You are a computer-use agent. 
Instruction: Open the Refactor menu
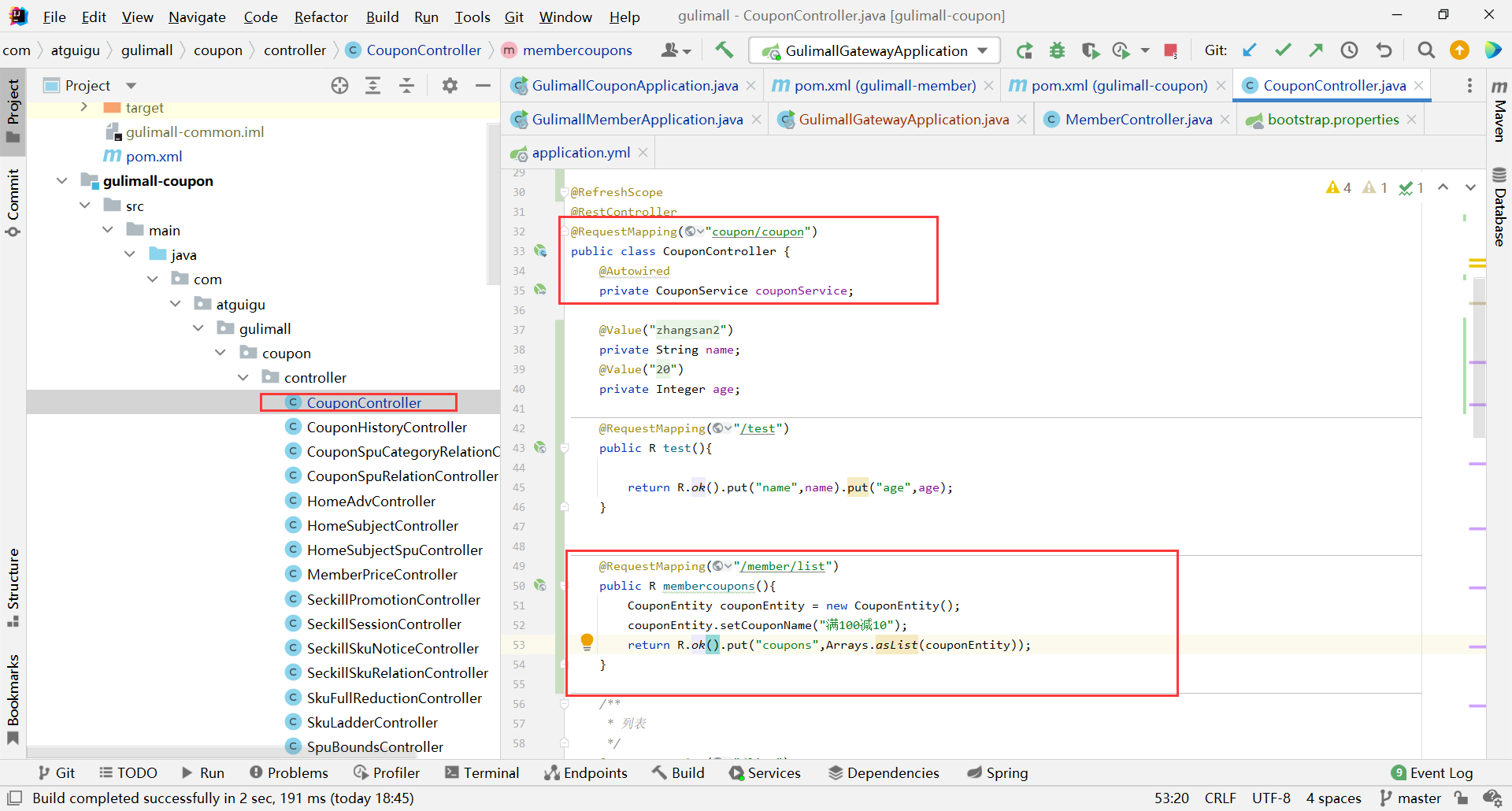click(321, 17)
